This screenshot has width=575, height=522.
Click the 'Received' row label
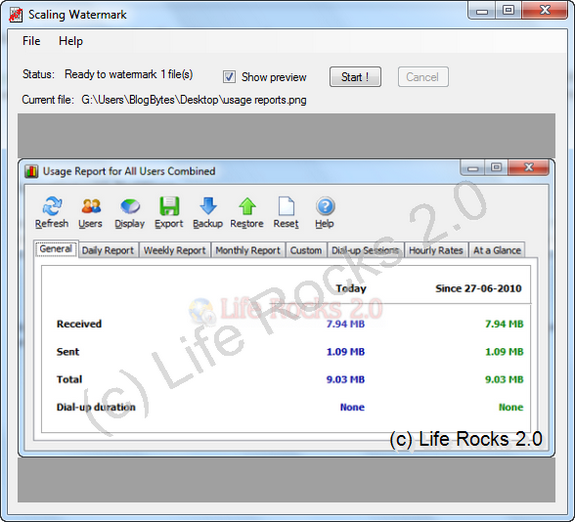point(79,324)
